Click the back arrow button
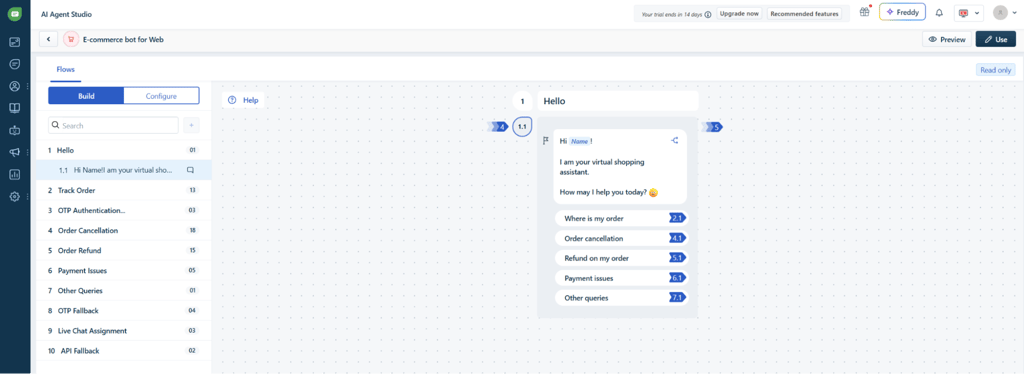1024x374 pixels. click(x=48, y=39)
